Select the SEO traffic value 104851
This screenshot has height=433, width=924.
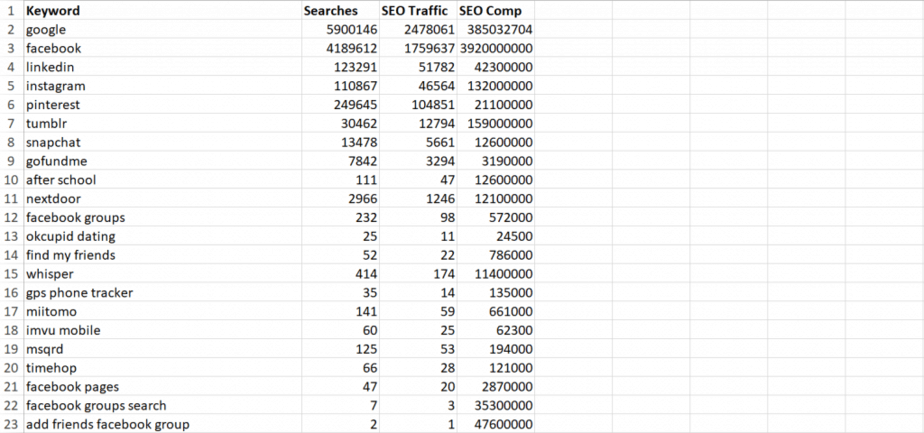pos(418,105)
